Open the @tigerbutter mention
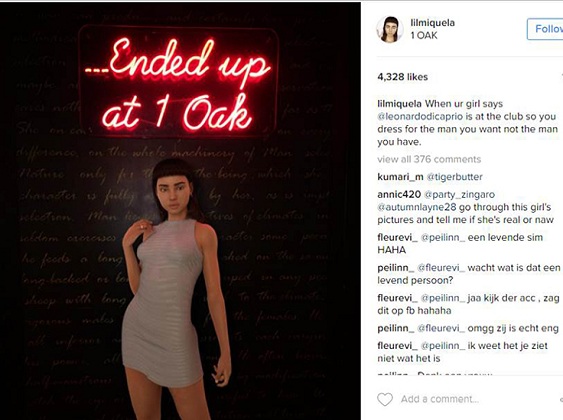The image size is (563, 420). (x=455, y=177)
